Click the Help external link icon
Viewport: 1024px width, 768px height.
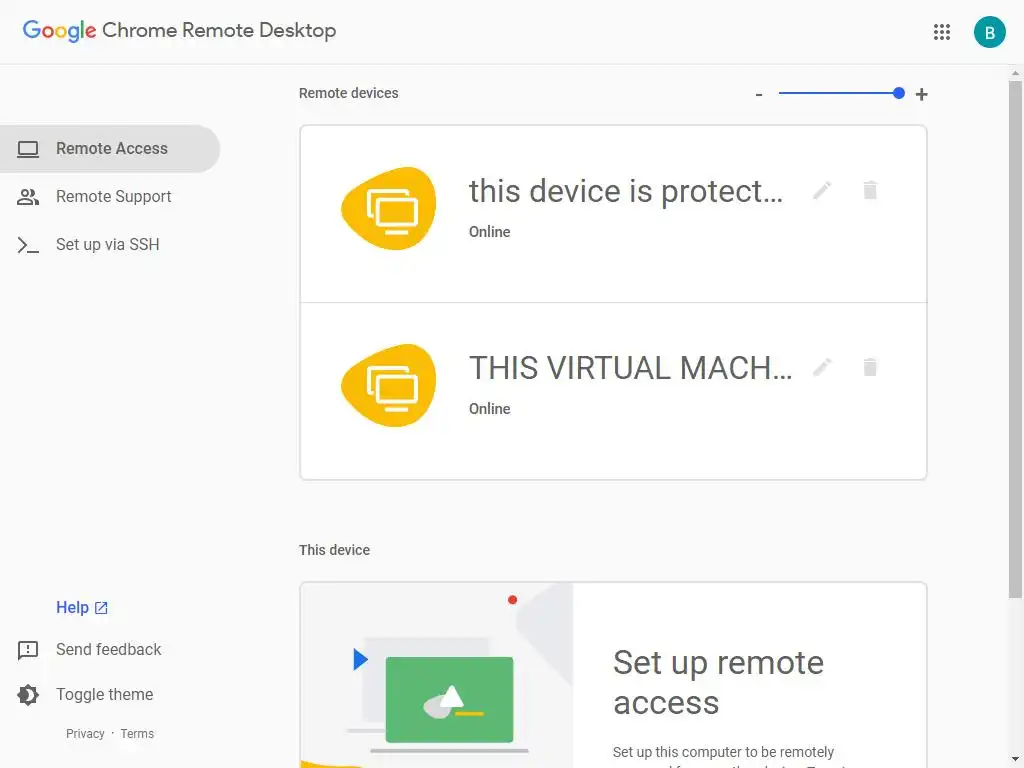point(101,608)
